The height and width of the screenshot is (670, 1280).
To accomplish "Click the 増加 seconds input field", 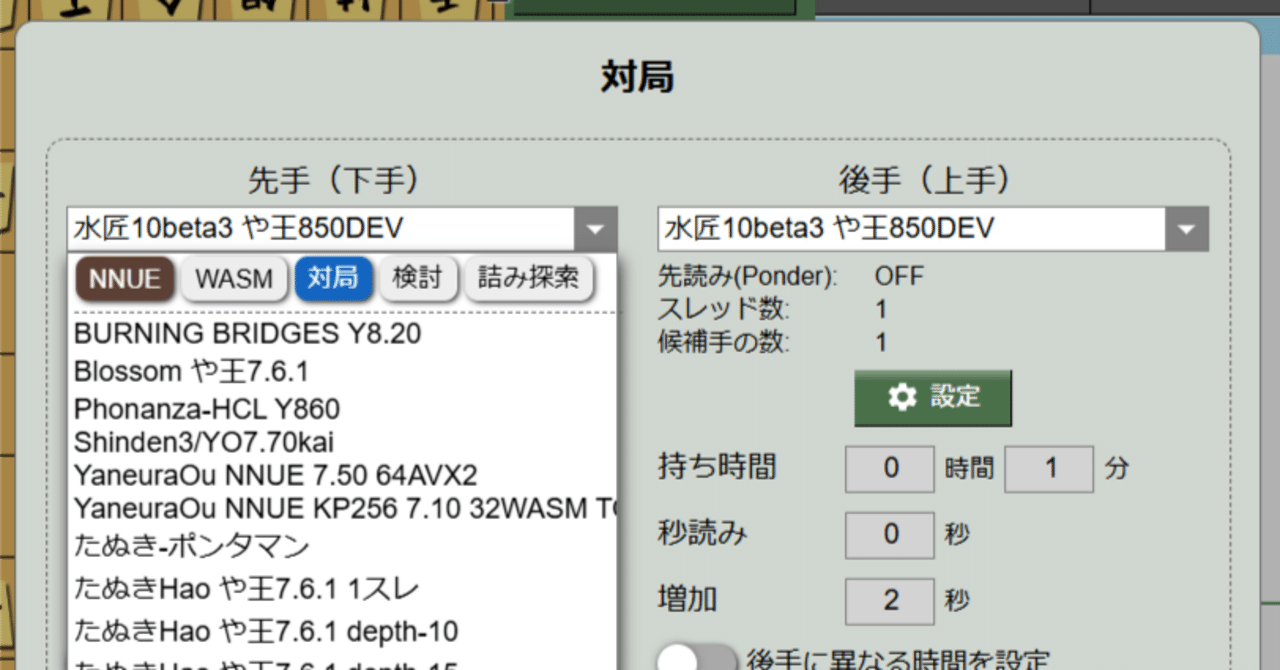I will 889,601.
